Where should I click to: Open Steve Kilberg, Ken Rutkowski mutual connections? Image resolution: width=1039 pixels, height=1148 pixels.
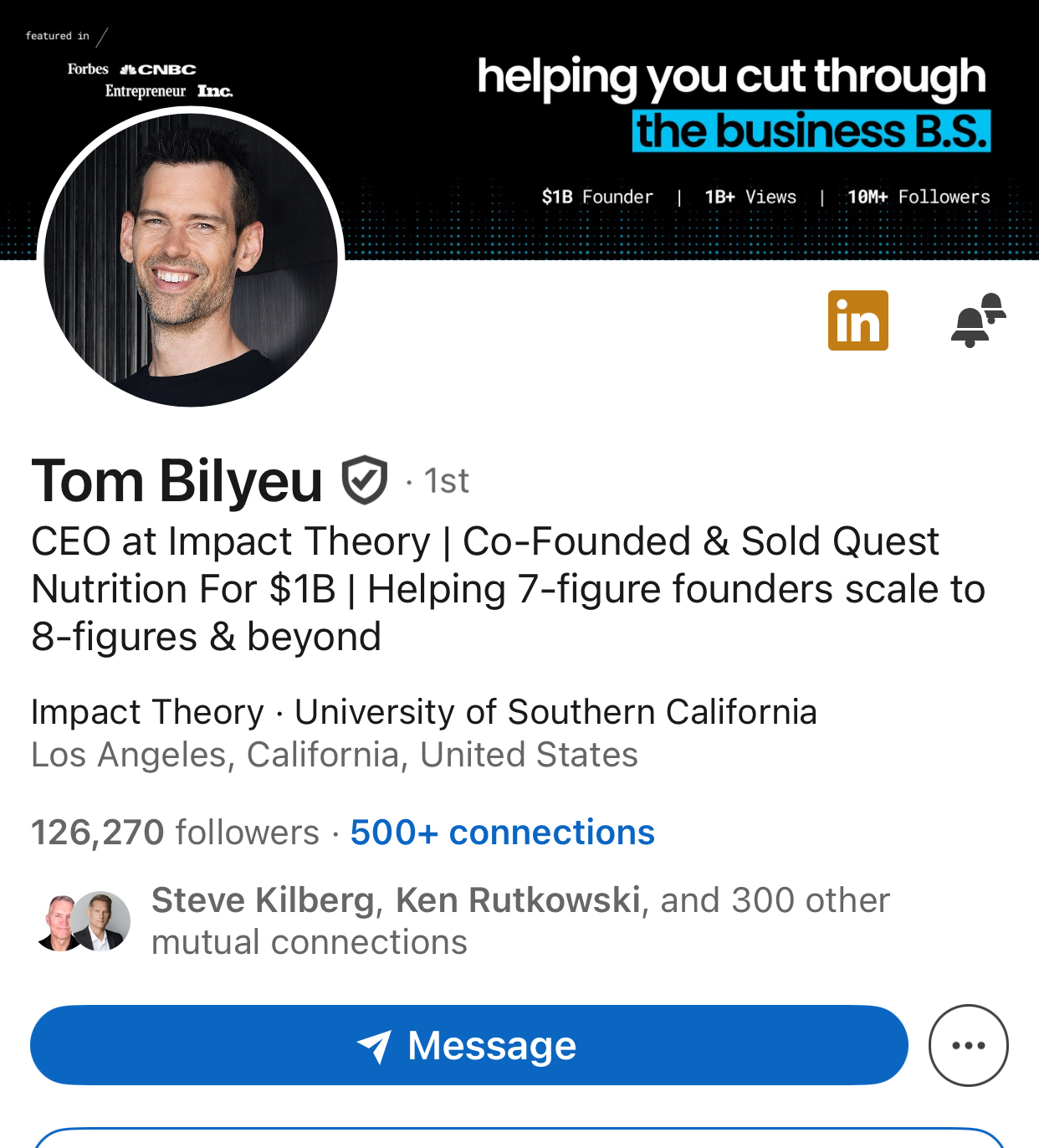click(x=519, y=920)
